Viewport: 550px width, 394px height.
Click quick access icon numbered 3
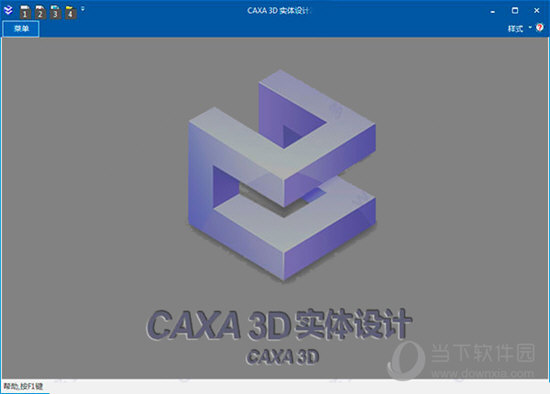point(55,12)
